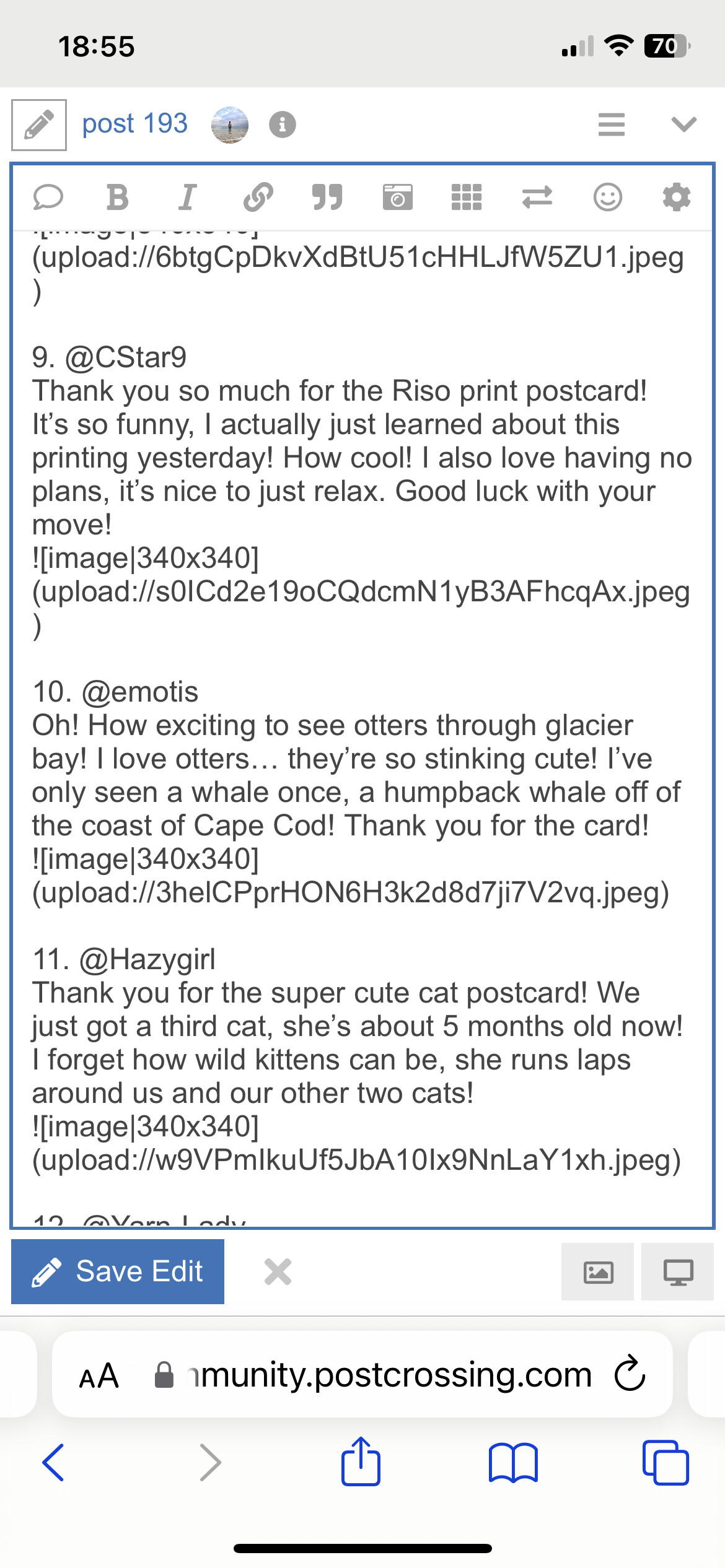Toggle the image upload button by preview
The image size is (725, 1568).
coord(598,1272)
